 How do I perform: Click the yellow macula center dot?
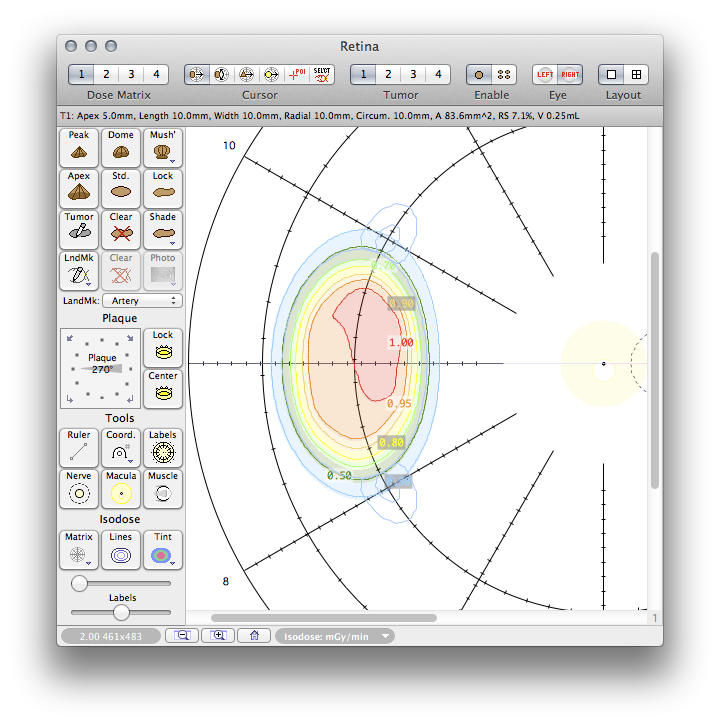pos(603,364)
